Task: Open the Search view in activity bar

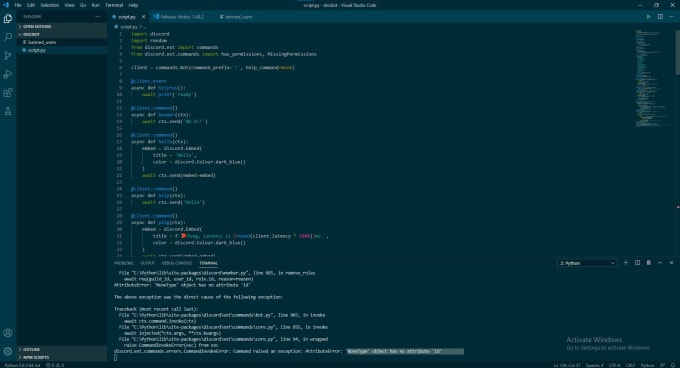Action: click(x=8, y=37)
